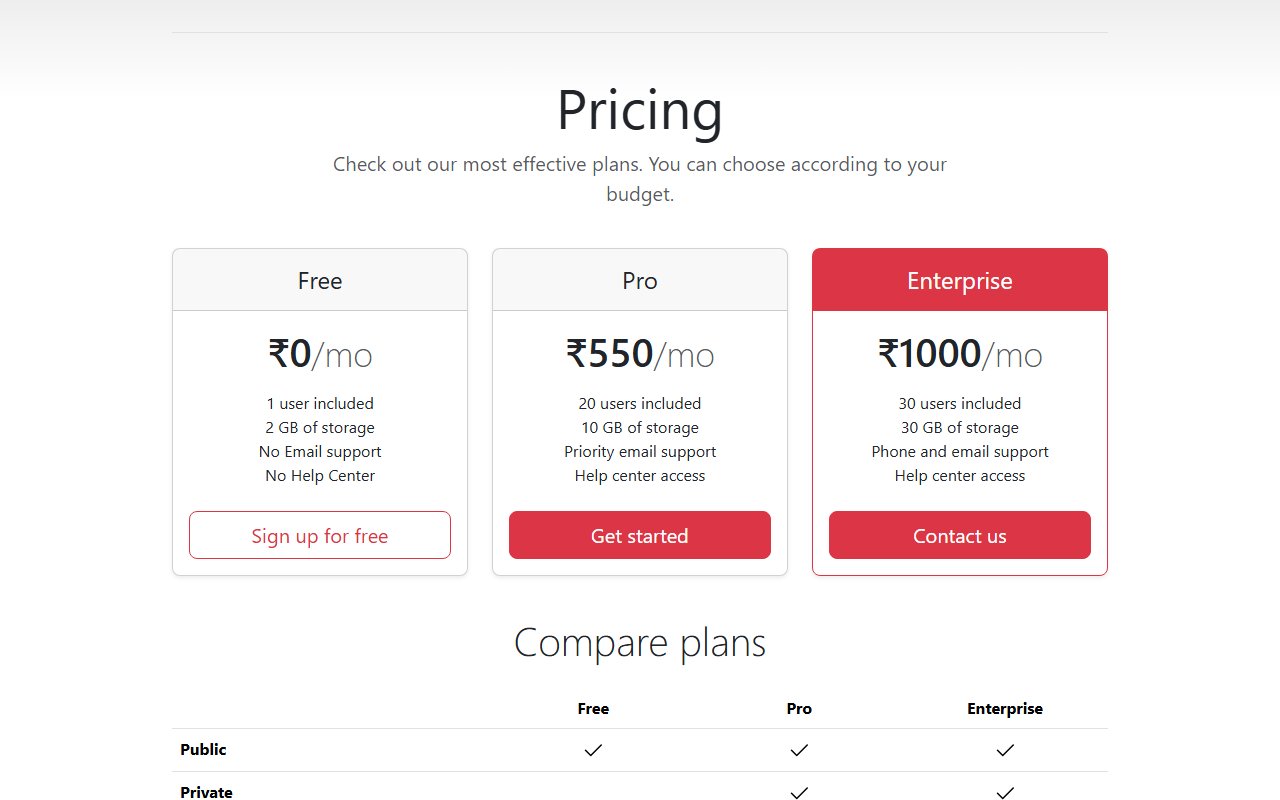The image size is (1280, 800).
Task: Click the Pro column header in compare table
Action: (799, 708)
